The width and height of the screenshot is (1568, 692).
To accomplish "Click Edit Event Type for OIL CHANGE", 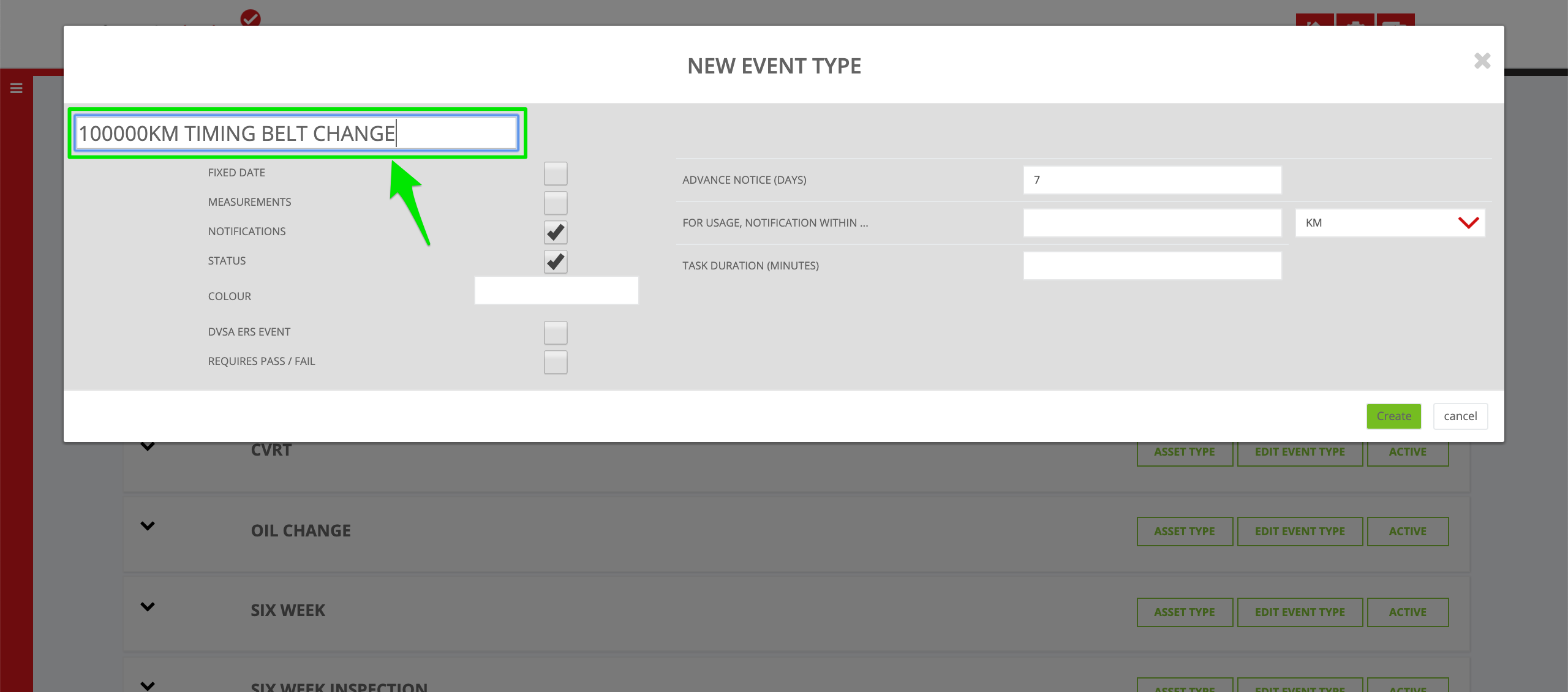I will click(x=1300, y=532).
